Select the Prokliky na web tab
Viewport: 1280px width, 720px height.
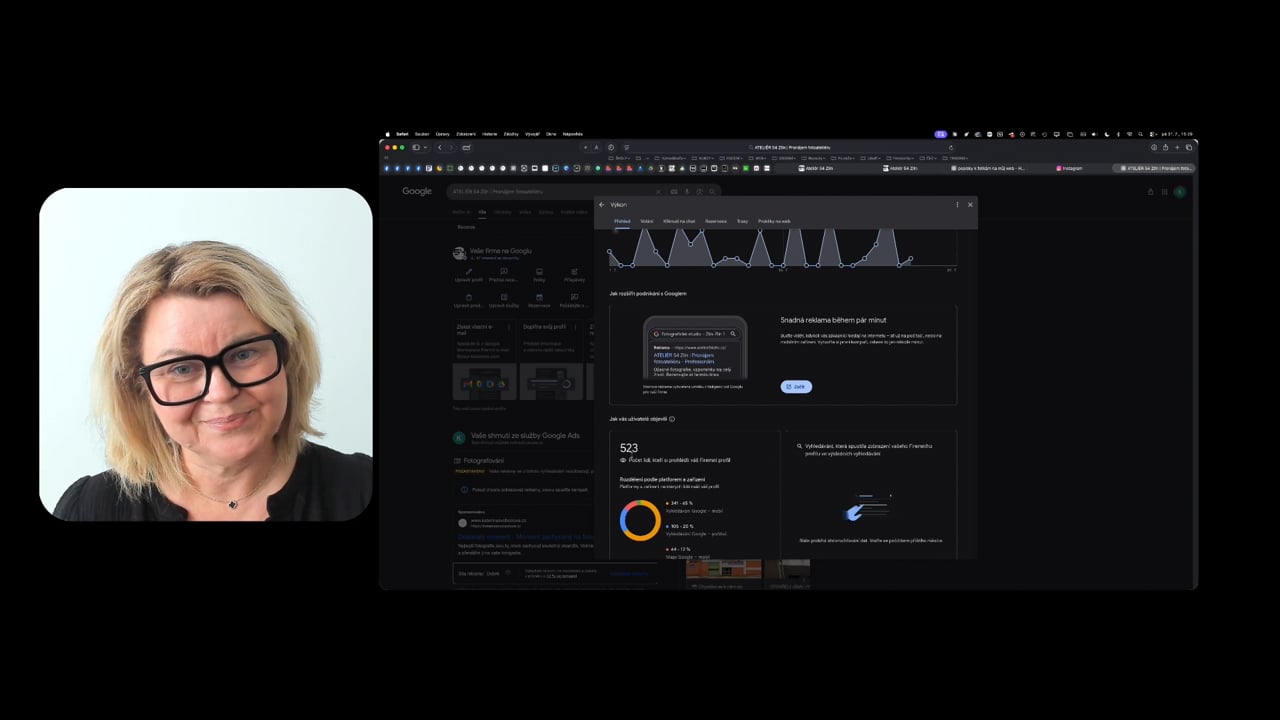point(774,221)
